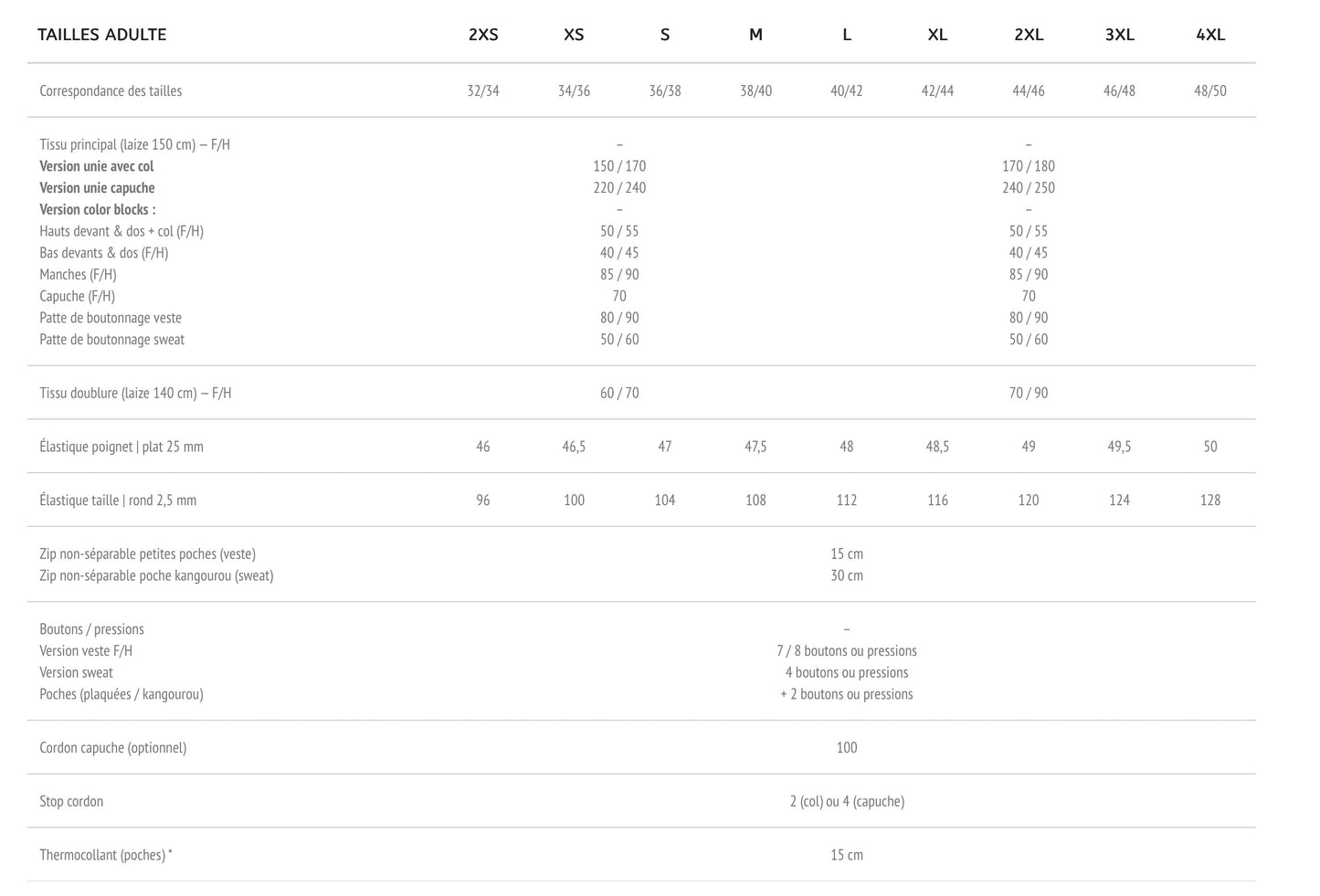1320x896 pixels.
Task: Select the 240 / 250 fabric value
Action: 1028,188
